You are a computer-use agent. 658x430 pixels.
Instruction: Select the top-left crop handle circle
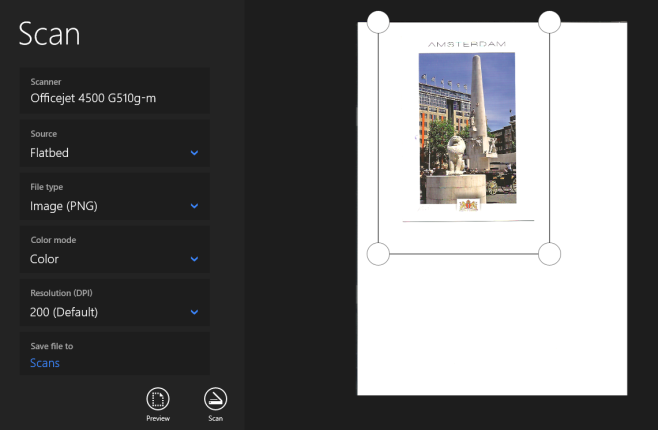pyautogui.click(x=378, y=21)
